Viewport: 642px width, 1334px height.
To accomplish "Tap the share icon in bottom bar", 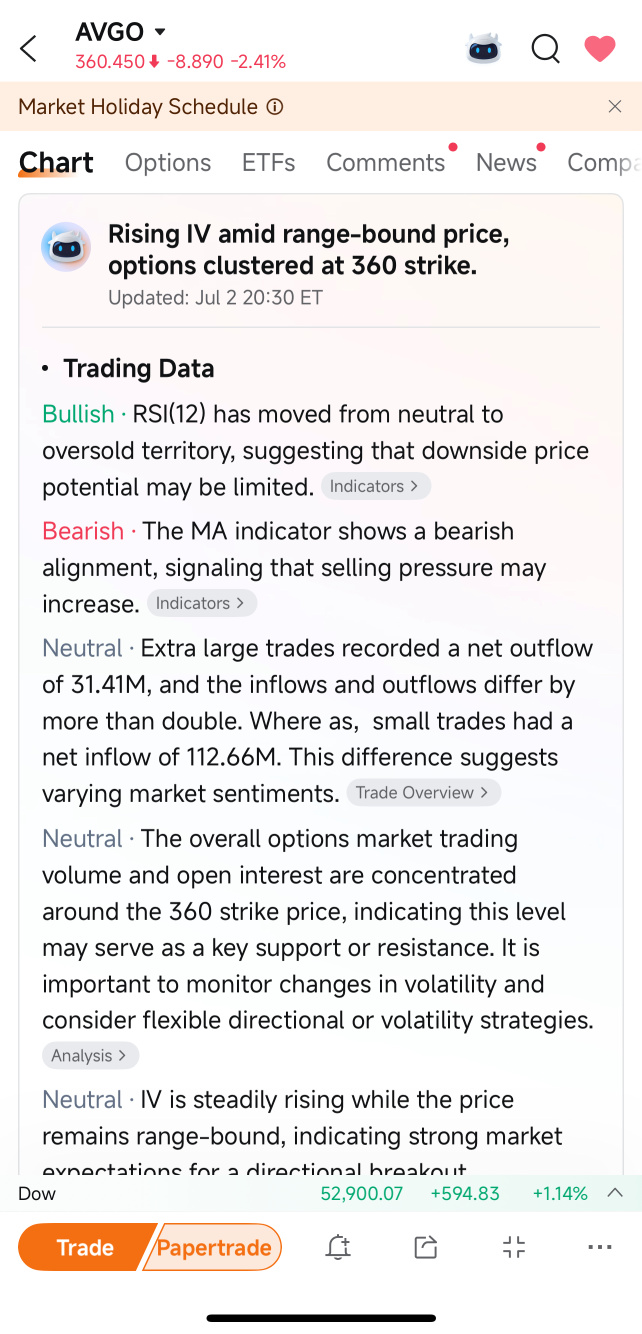I will coord(426,1247).
